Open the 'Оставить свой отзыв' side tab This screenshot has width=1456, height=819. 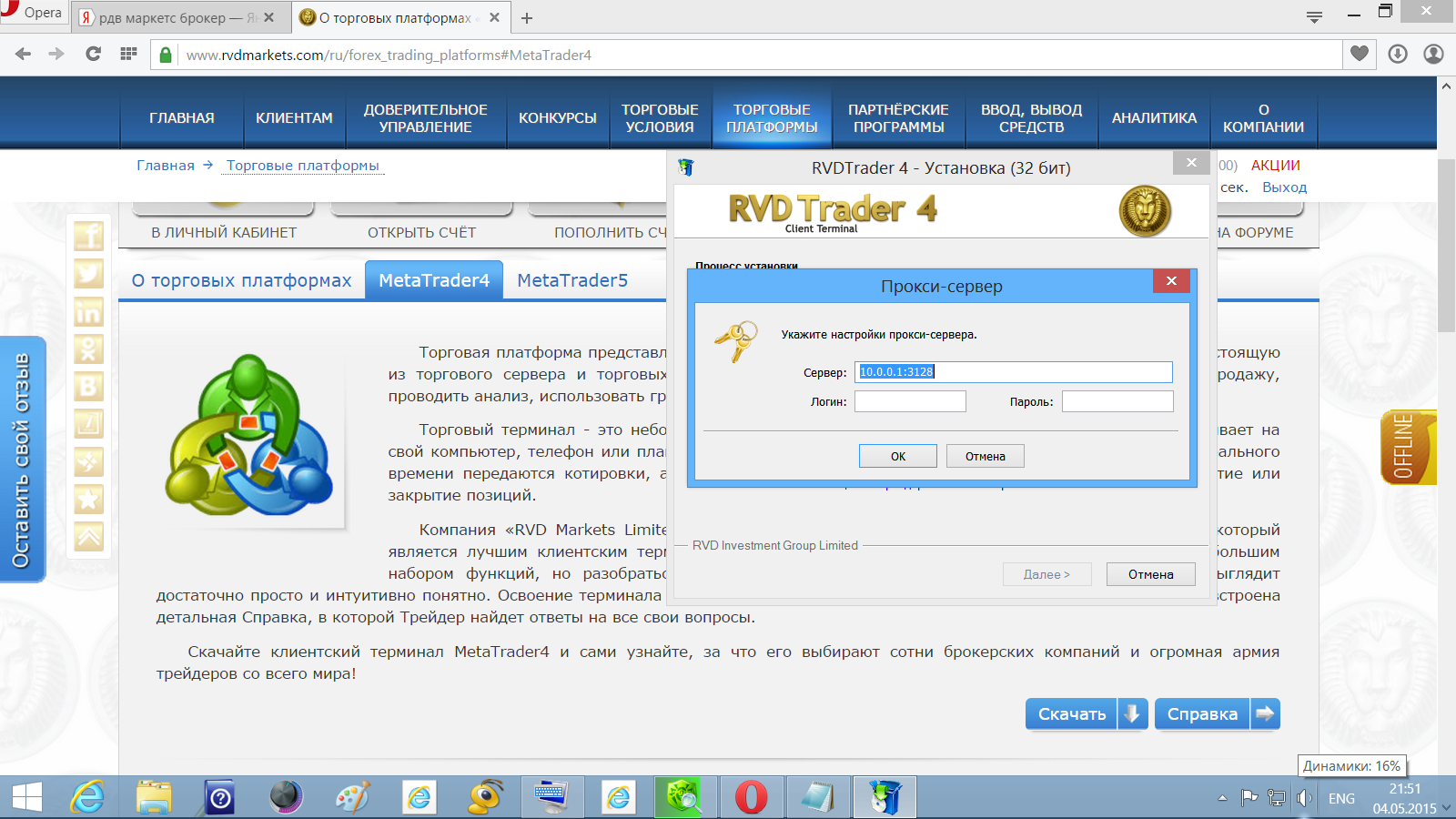[x=22, y=460]
